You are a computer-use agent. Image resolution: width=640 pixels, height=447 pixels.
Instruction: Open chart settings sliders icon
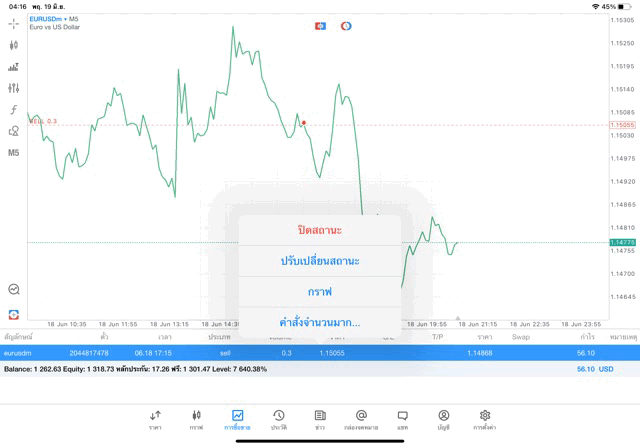tap(13, 88)
